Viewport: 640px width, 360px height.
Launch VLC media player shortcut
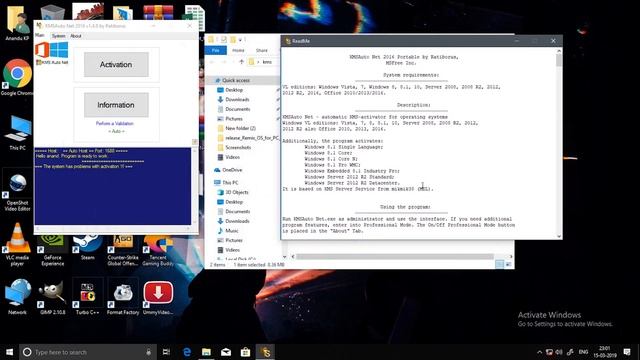pos(17,244)
